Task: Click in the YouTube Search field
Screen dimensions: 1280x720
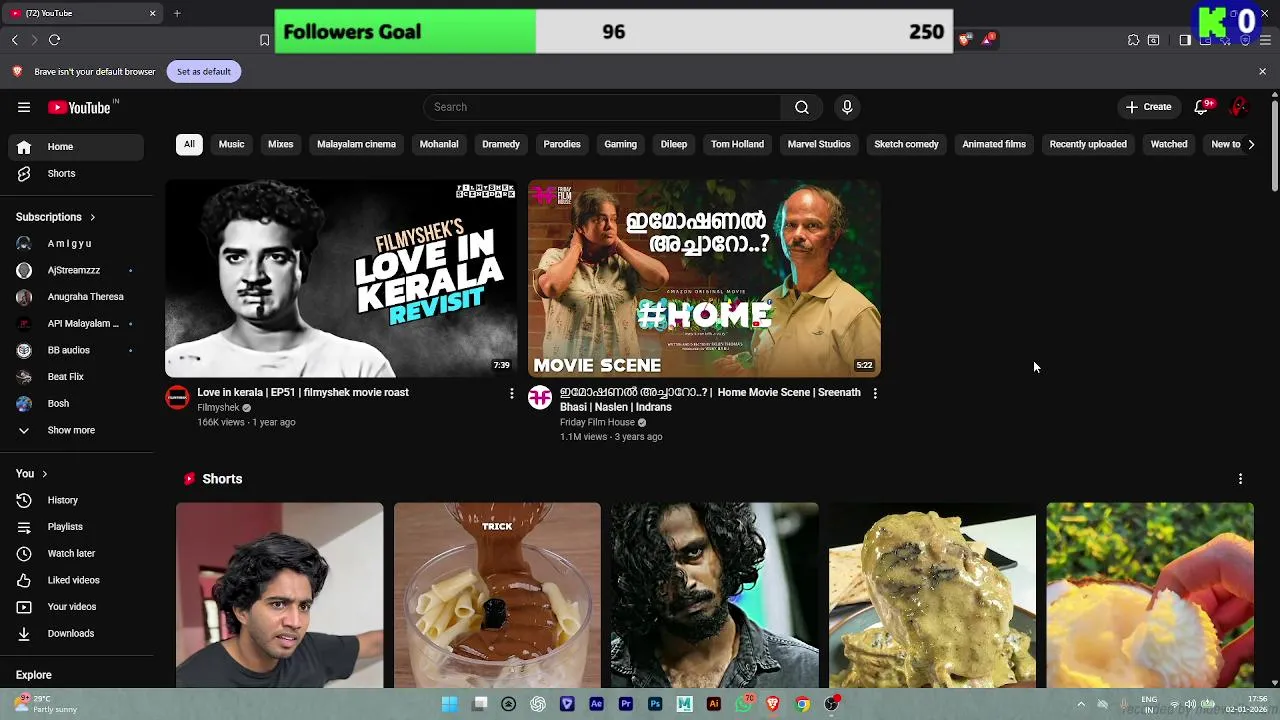Action: 603,107
